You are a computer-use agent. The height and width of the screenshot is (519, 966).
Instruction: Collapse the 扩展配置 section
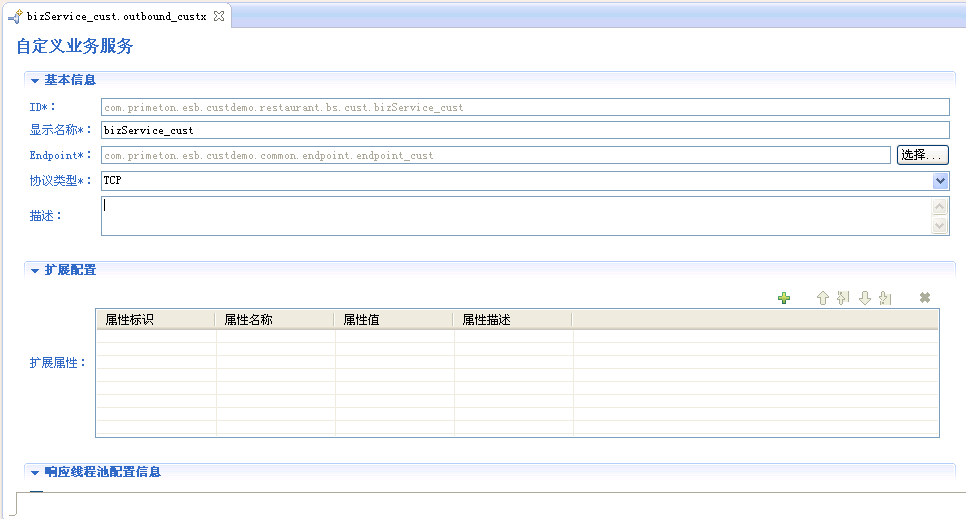(34, 271)
